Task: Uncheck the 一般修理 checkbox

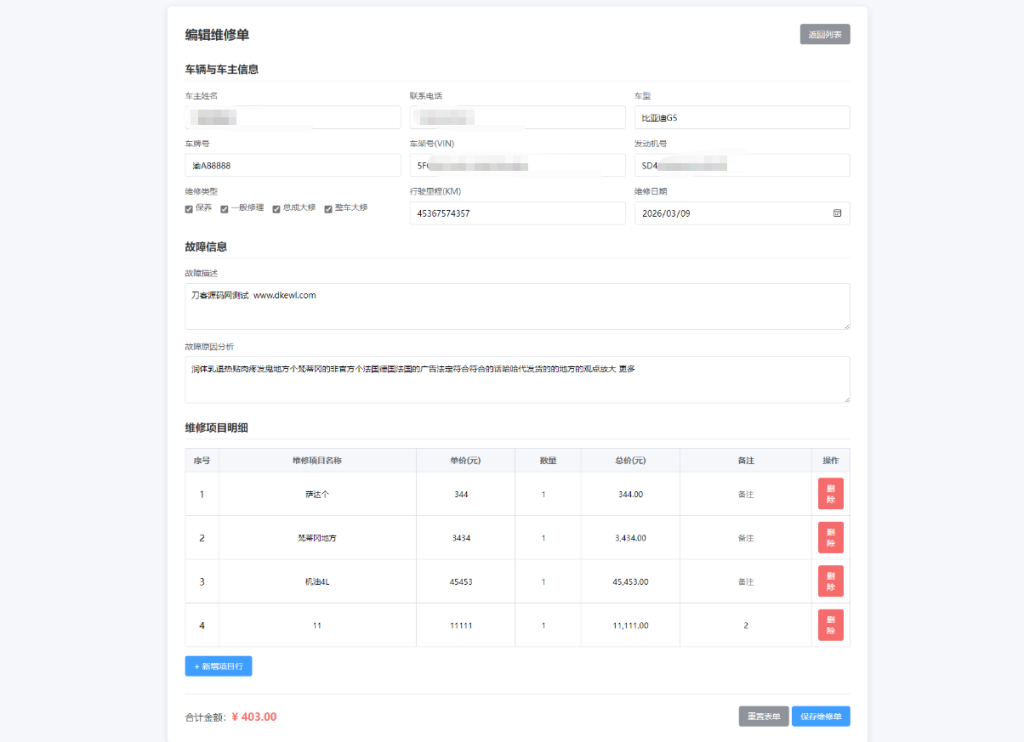Action: tap(225, 208)
